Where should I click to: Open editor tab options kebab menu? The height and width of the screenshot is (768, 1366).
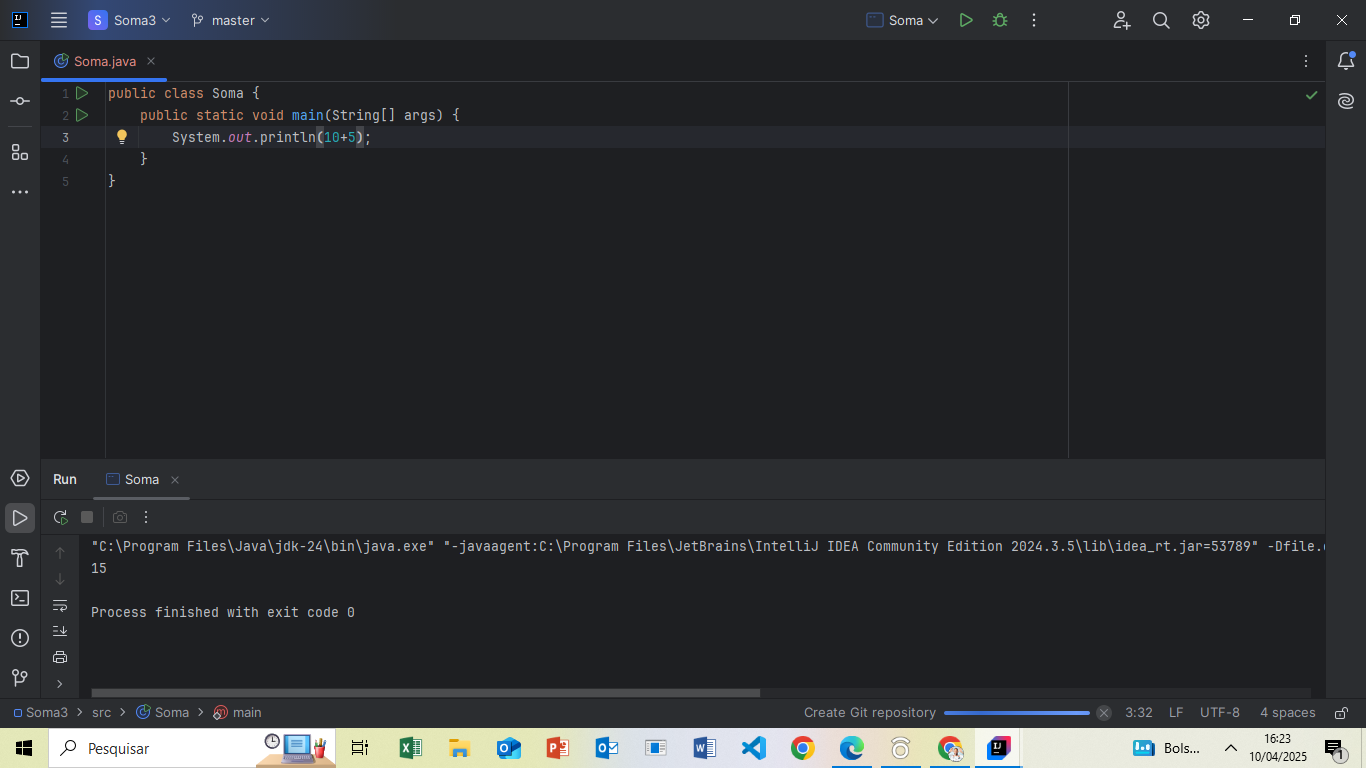click(1306, 61)
